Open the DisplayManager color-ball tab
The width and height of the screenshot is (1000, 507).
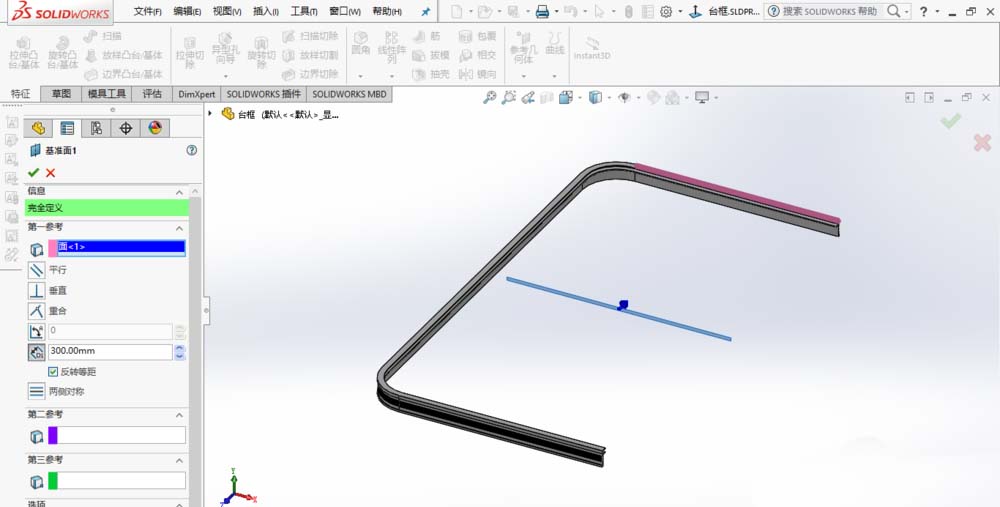[155, 128]
